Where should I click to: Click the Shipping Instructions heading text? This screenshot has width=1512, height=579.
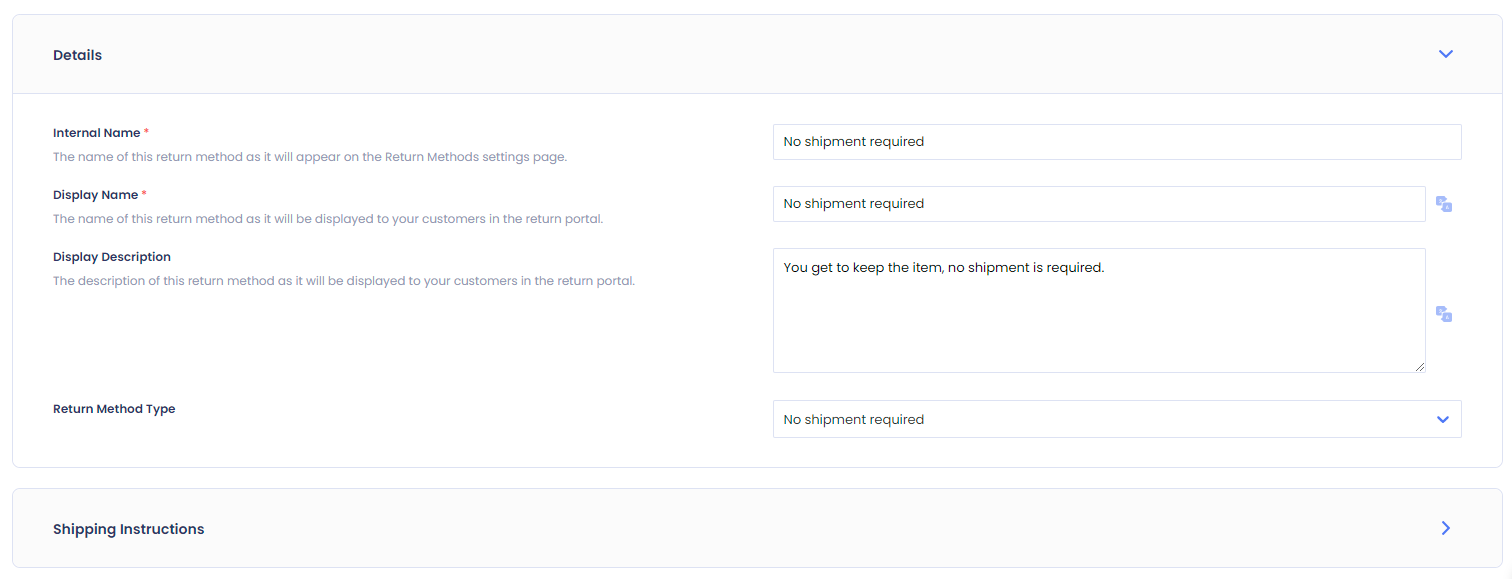coord(129,529)
